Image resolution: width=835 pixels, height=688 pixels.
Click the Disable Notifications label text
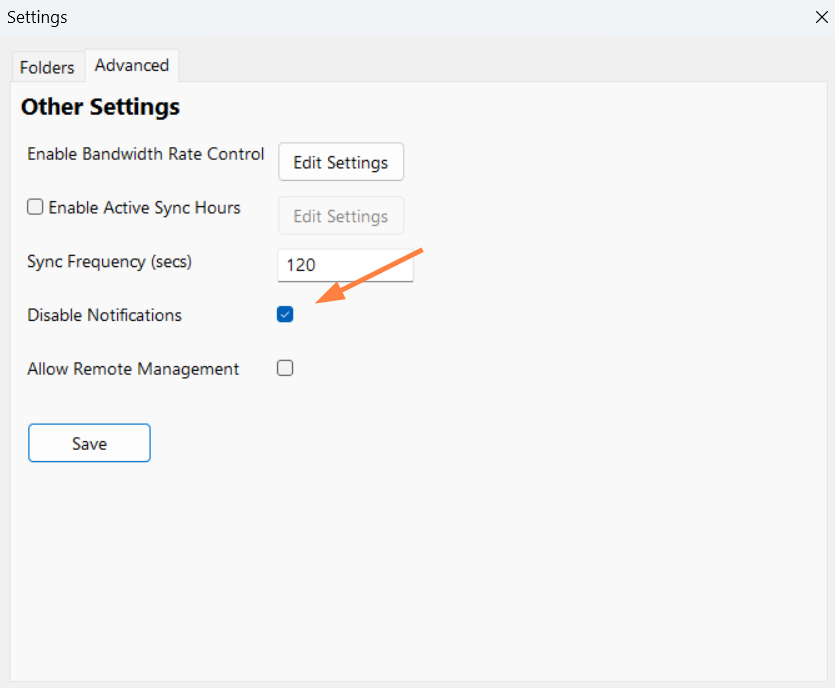(x=104, y=315)
